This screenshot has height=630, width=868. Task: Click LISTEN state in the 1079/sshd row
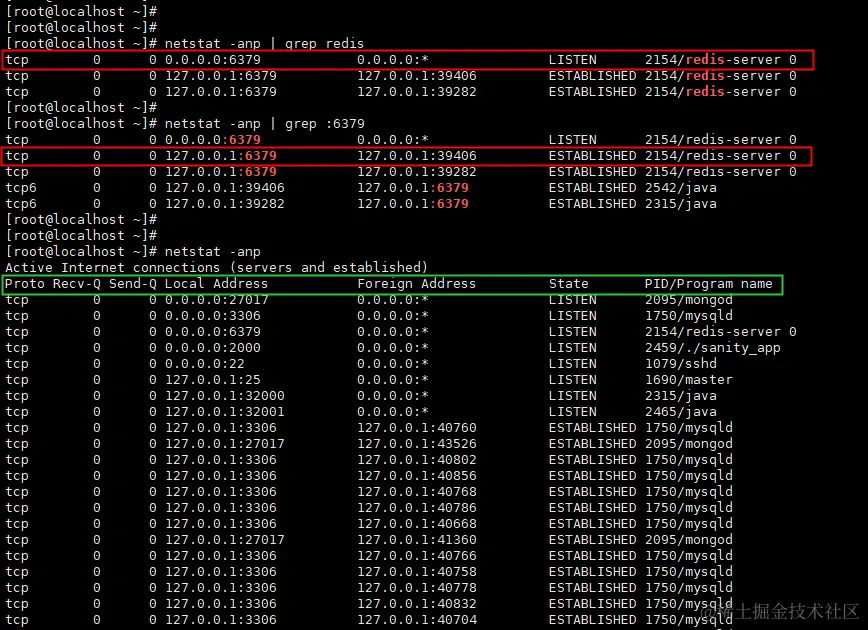[x=573, y=364]
